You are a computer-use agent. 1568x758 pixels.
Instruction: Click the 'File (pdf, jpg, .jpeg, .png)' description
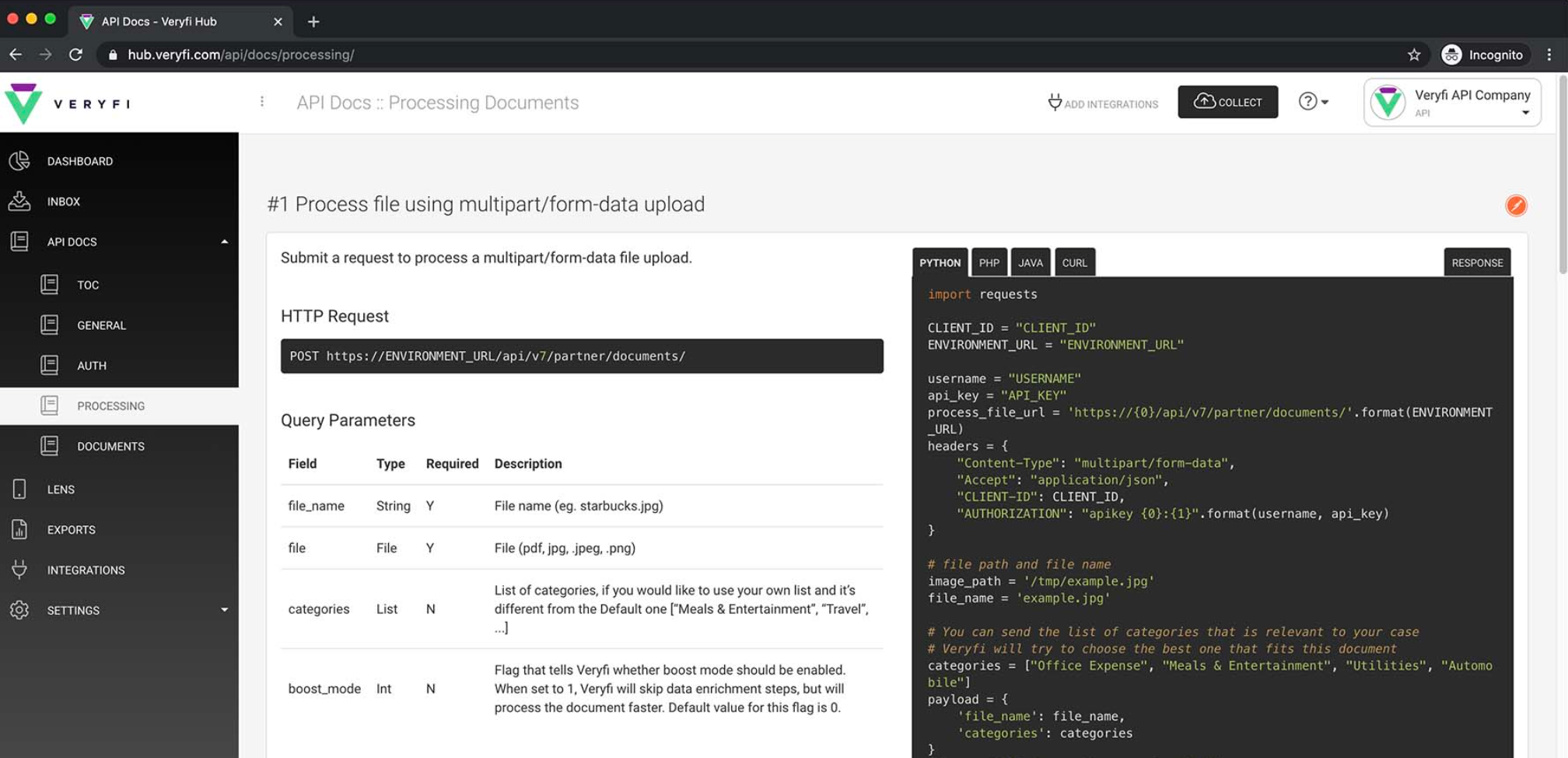[565, 548]
